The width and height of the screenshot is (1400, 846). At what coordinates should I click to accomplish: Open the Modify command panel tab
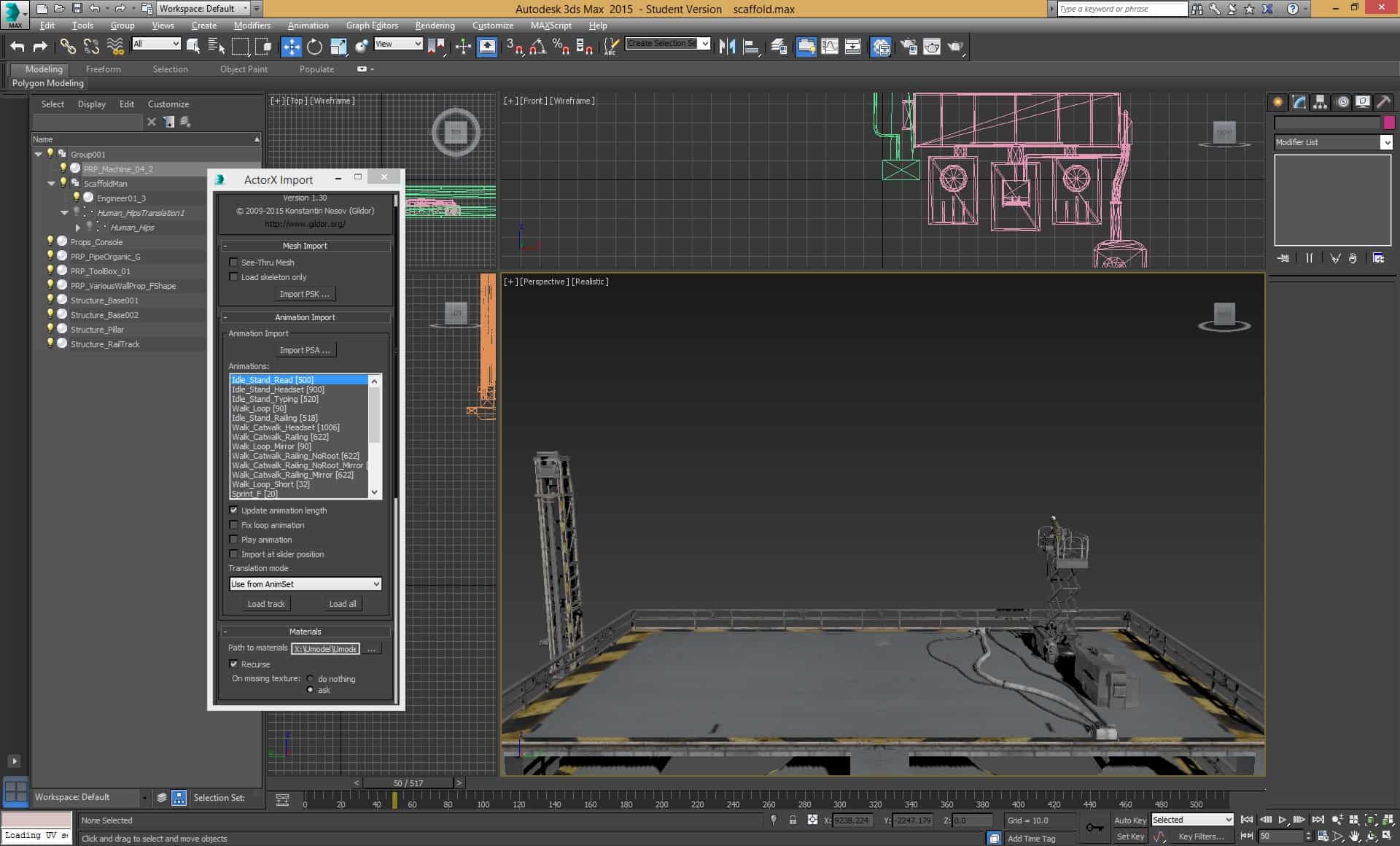[1299, 102]
